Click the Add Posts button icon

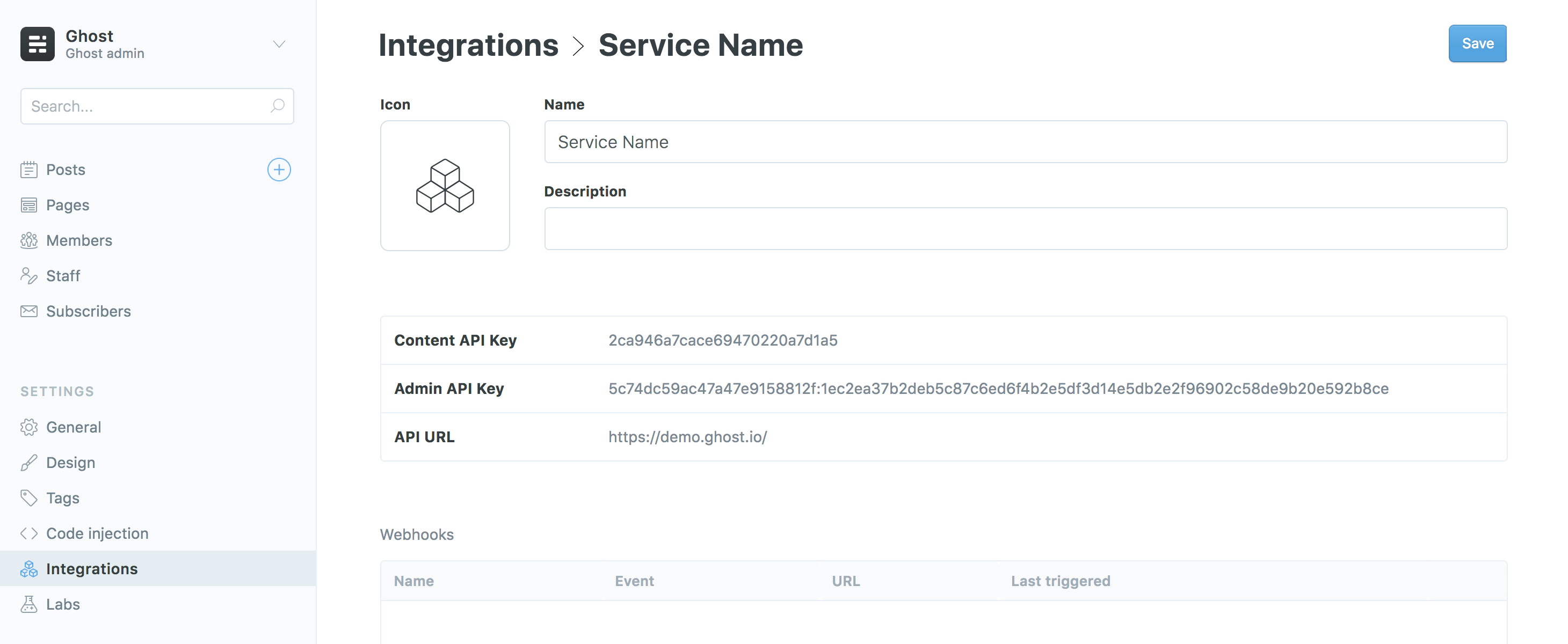pyautogui.click(x=279, y=168)
